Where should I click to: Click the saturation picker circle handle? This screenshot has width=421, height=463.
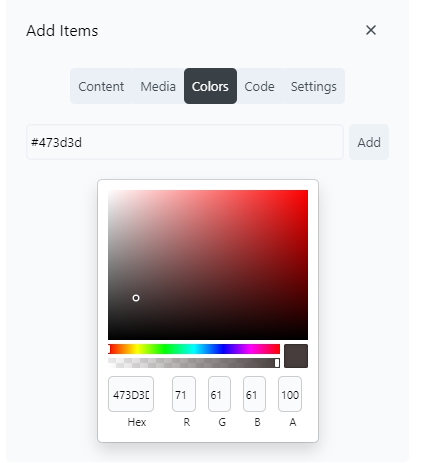pyautogui.click(x=136, y=298)
